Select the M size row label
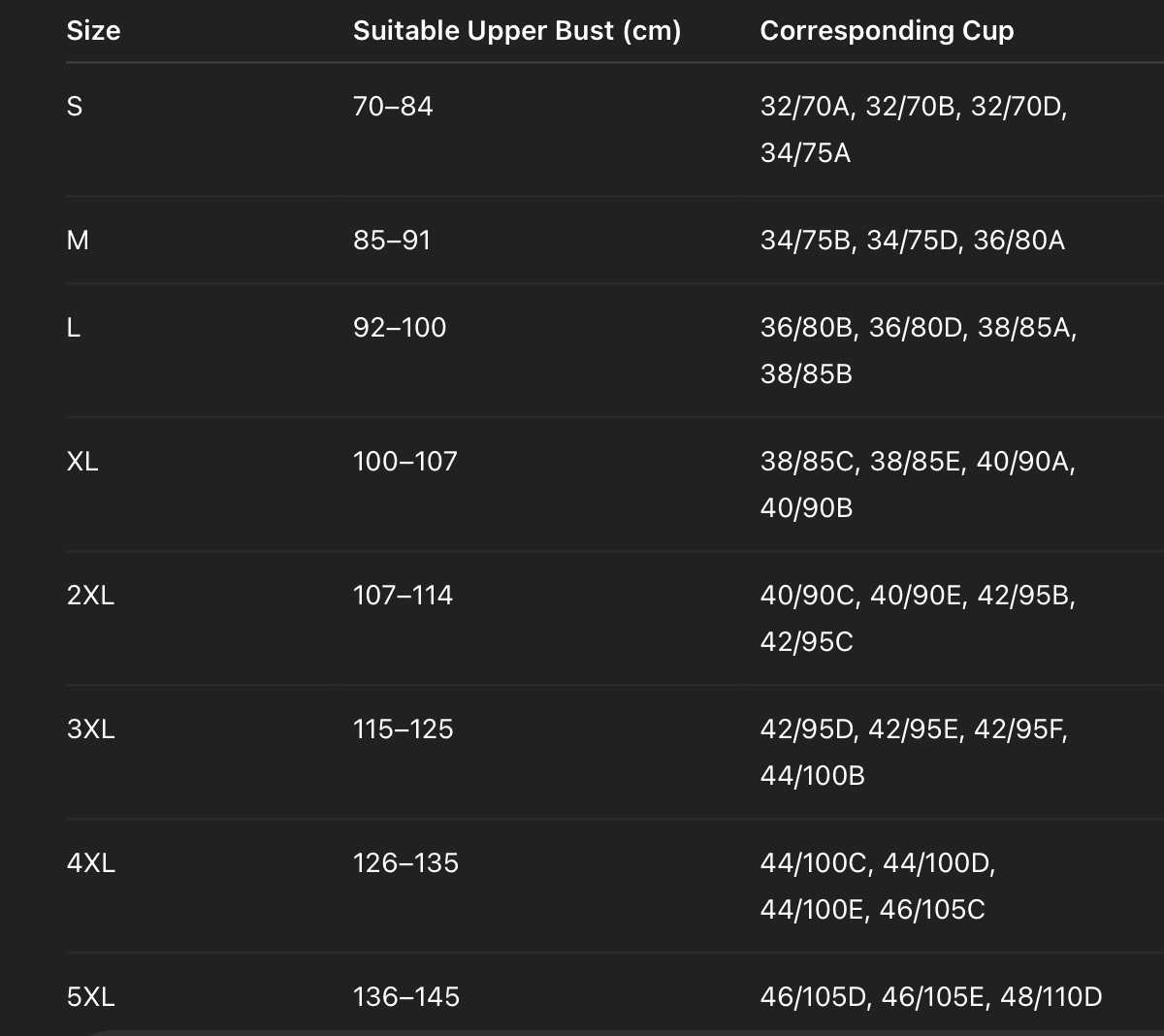 point(78,241)
